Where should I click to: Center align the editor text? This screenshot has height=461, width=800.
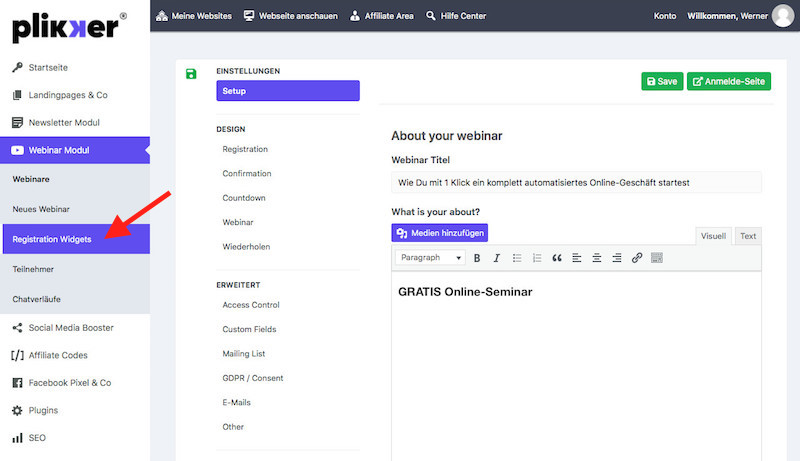(x=597, y=258)
